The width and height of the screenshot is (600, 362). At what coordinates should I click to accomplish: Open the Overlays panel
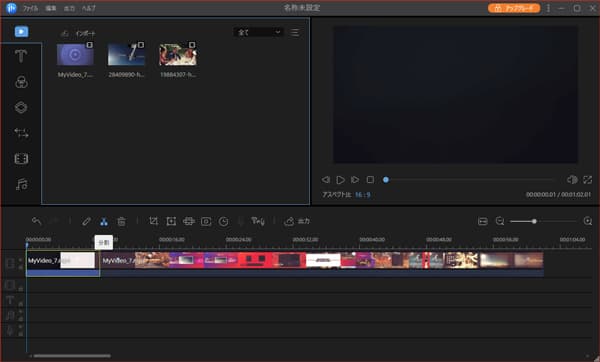(21, 108)
